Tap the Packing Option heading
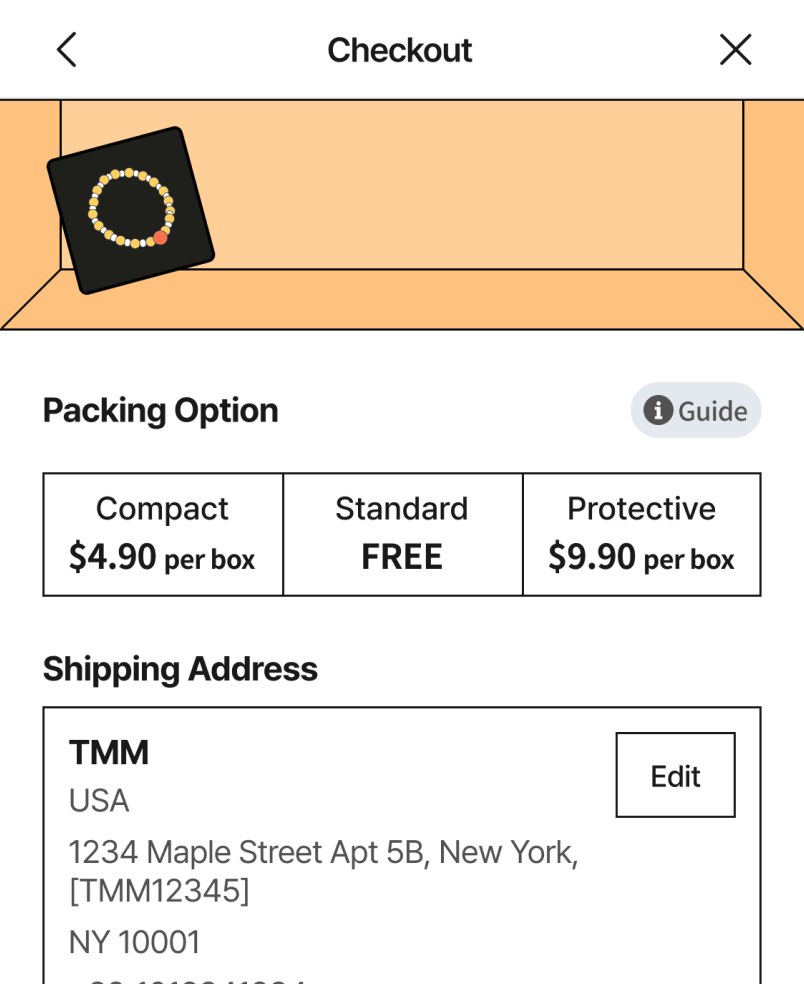 pyautogui.click(x=160, y=410)
